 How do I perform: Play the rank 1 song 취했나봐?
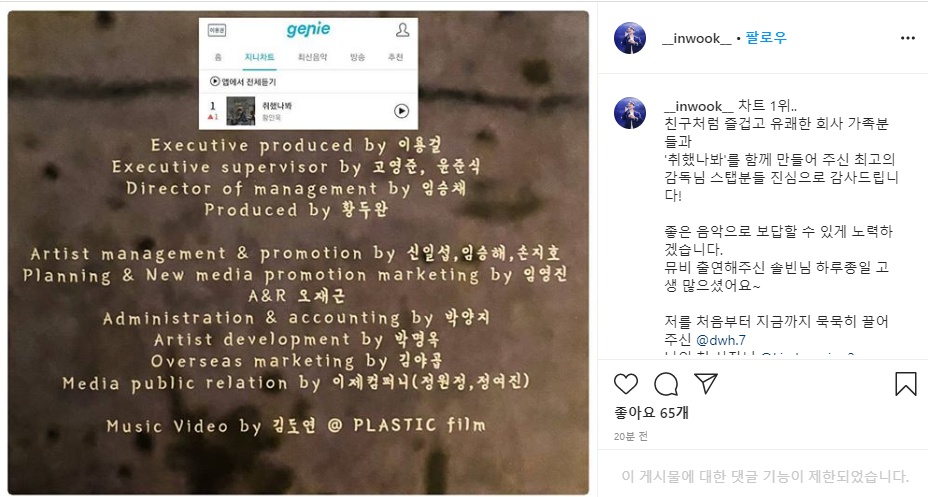(x=401, y=111)
